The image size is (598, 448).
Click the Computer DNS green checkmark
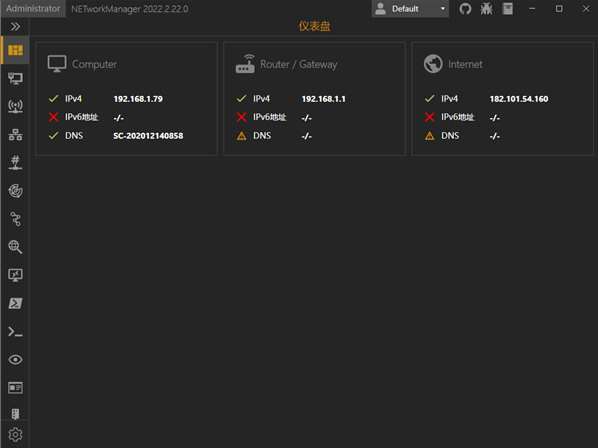53,135
